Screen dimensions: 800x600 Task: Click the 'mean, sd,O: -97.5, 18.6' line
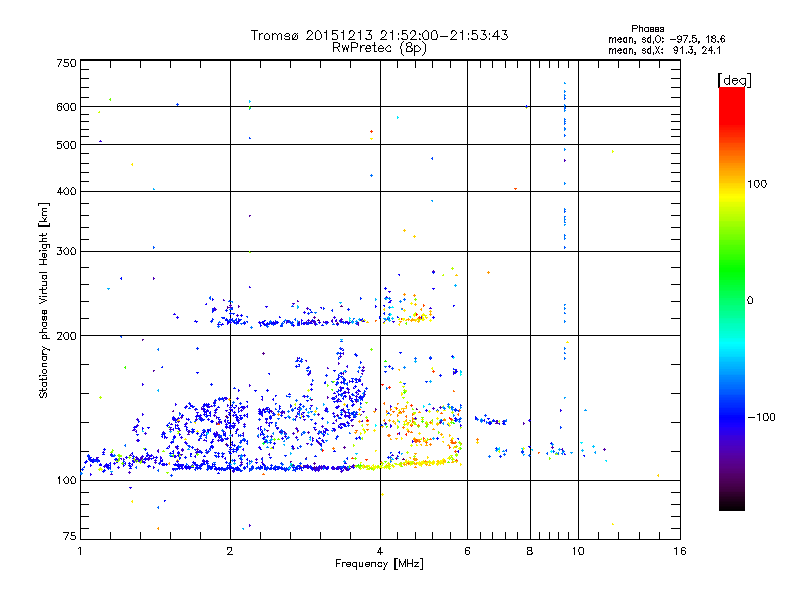pos(666,39)
